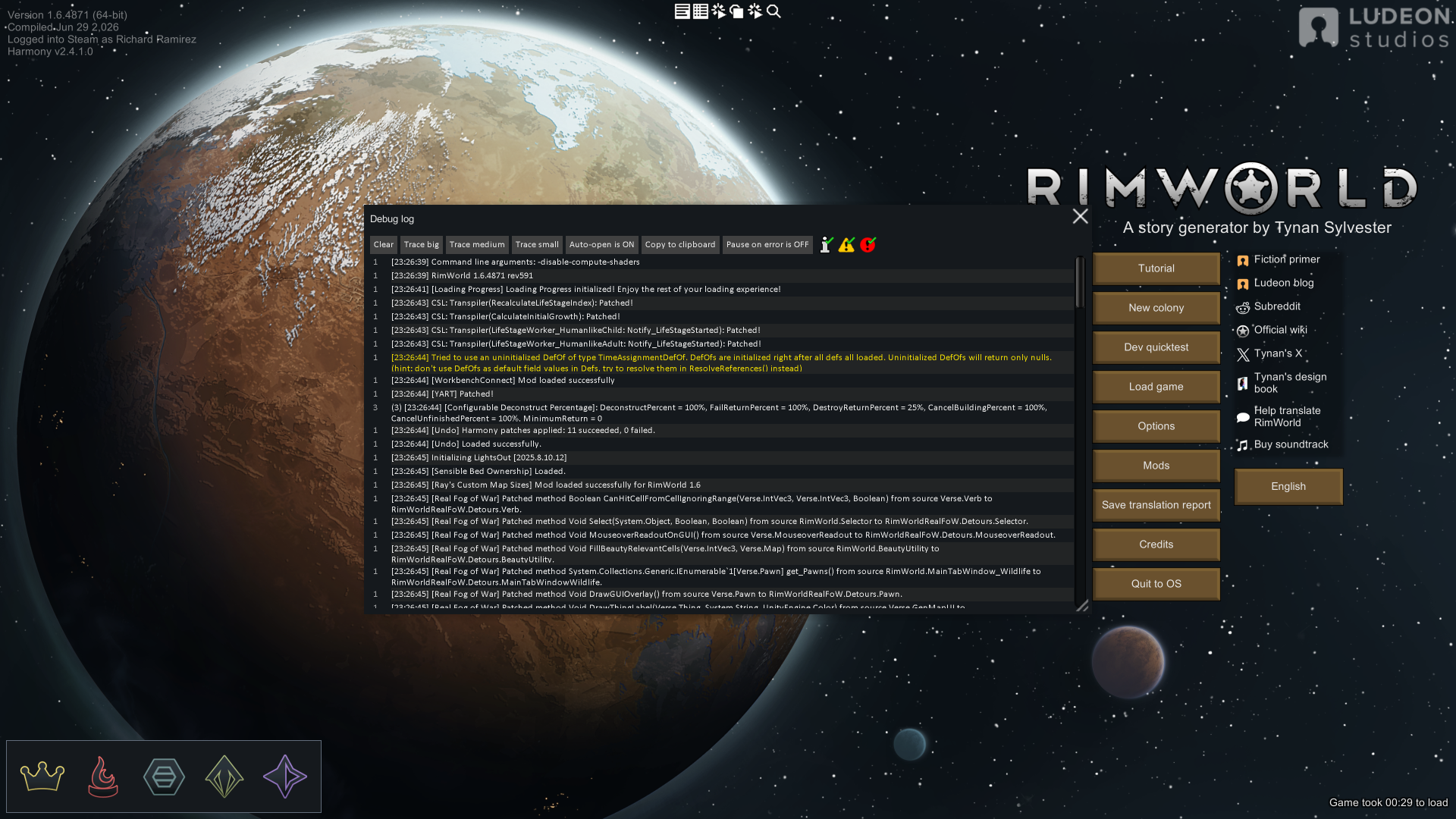Screen dimensions: 1456x819
Task: Select Trace medium
Action: [x=477, y=244]
